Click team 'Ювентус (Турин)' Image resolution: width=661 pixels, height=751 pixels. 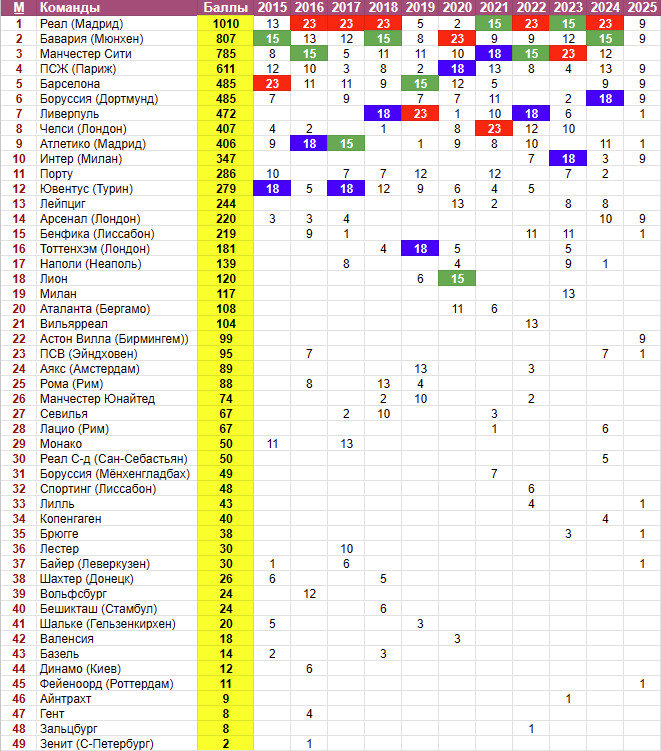point(86,189)
